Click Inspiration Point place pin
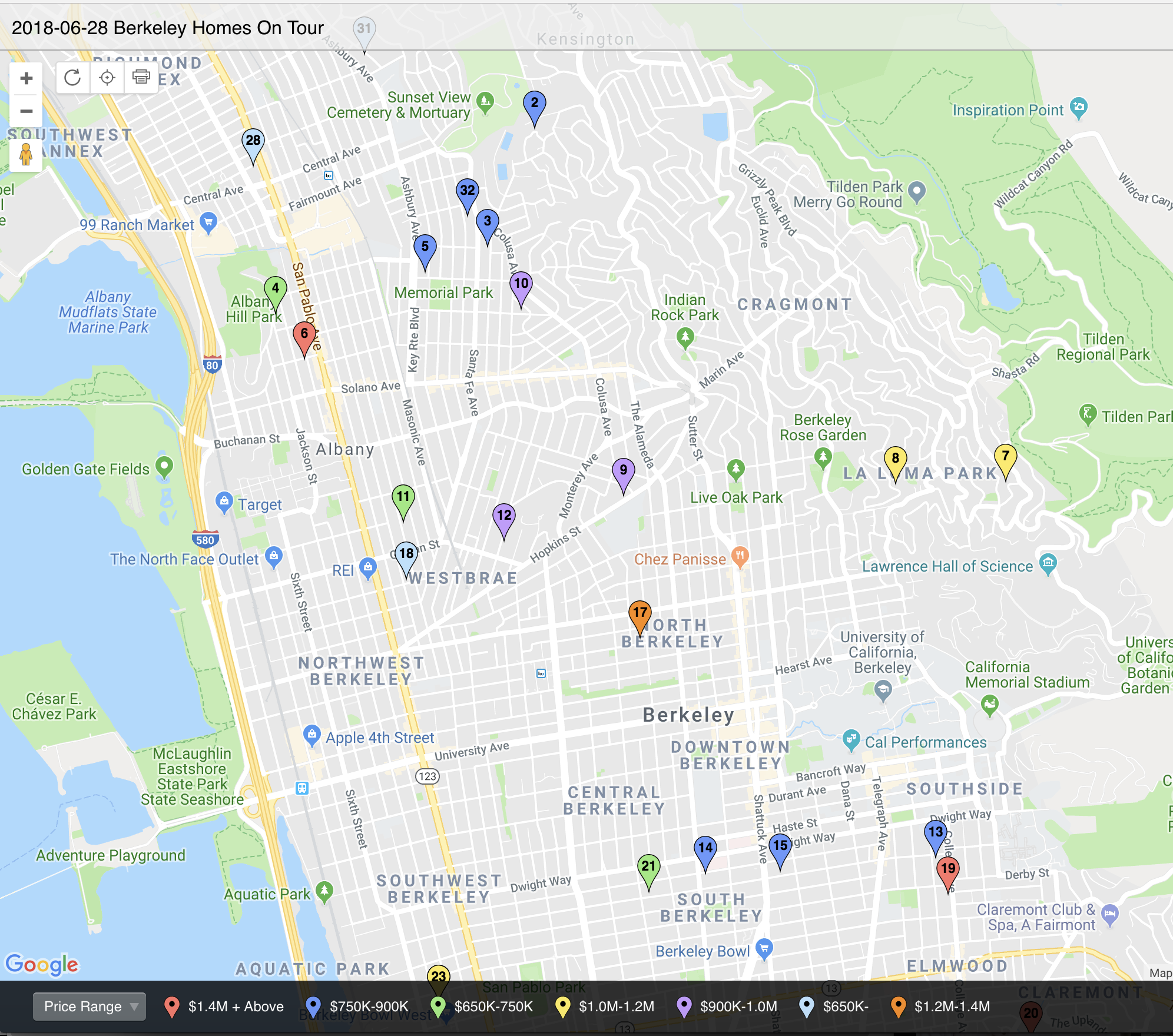Screen dimensions: 1173x1036 pos(1079,108)
